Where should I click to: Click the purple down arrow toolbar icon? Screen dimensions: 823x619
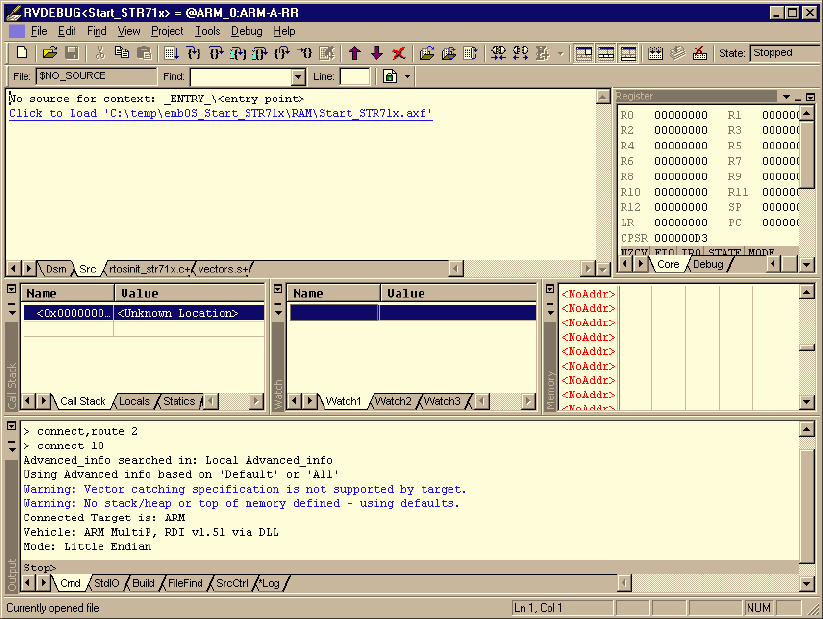[x=376, y=53]
